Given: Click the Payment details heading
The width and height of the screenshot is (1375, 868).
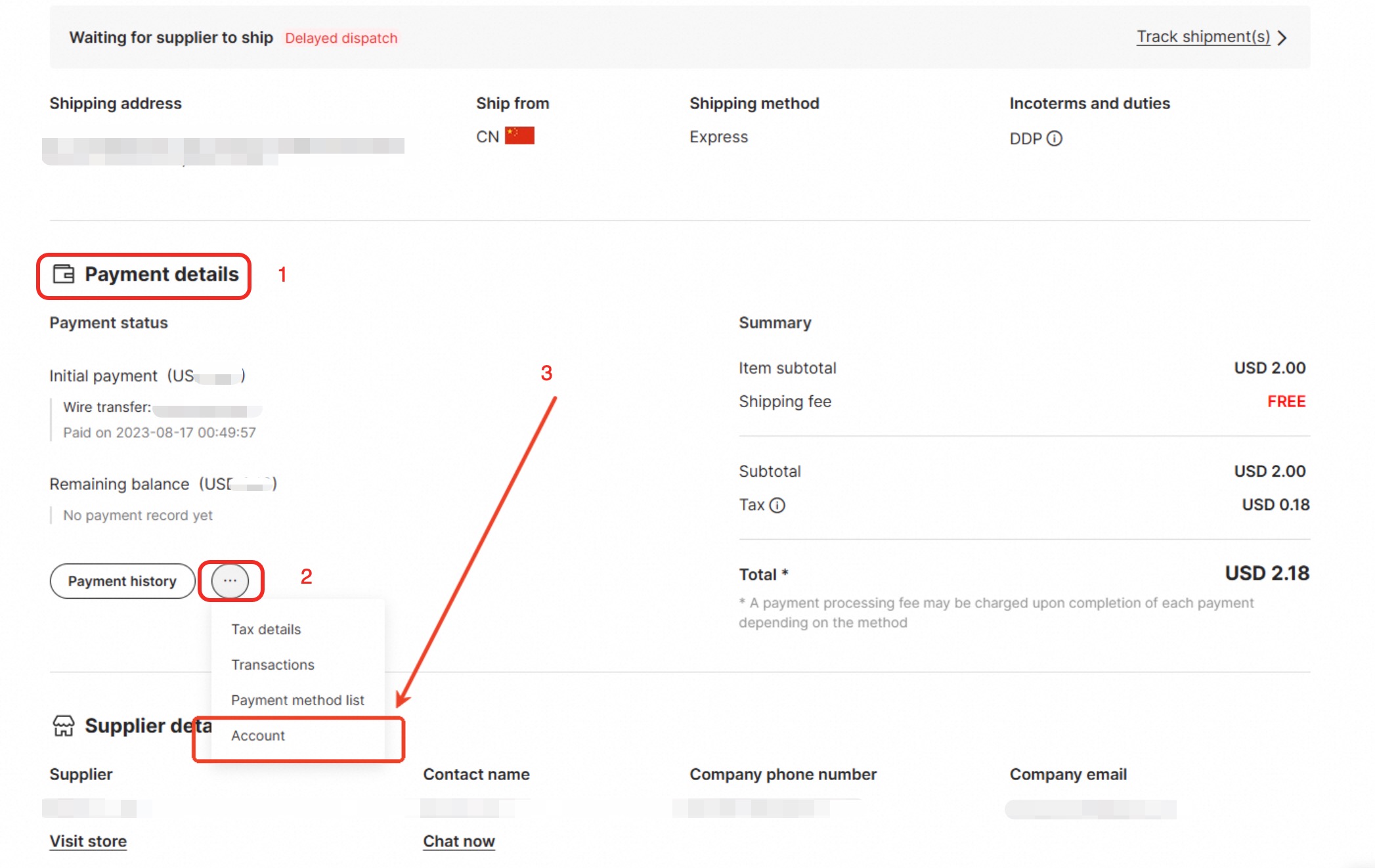Looking at the screenshot, I should [162, 274].
